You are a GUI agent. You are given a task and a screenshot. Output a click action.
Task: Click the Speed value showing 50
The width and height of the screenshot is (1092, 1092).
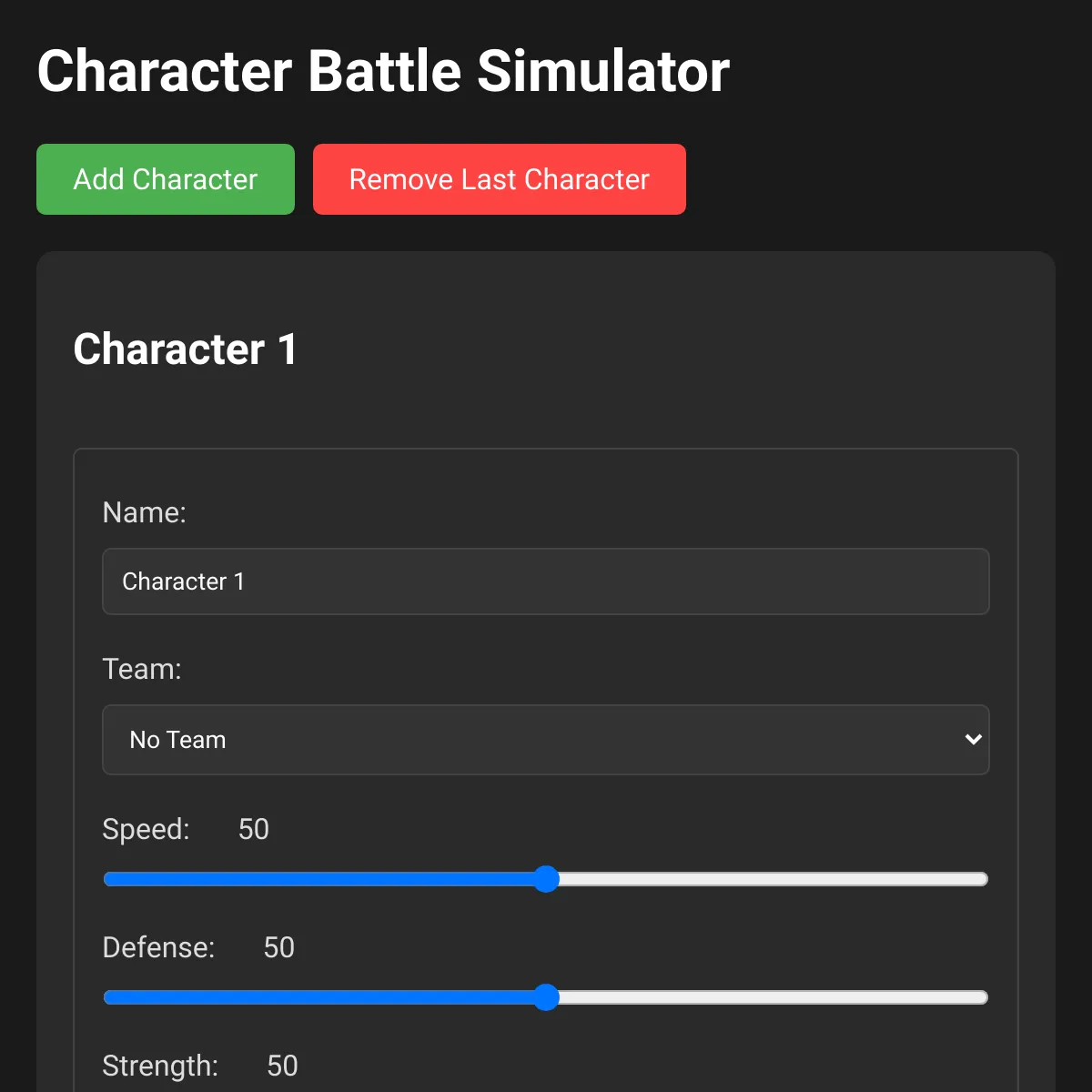point(253,829)
